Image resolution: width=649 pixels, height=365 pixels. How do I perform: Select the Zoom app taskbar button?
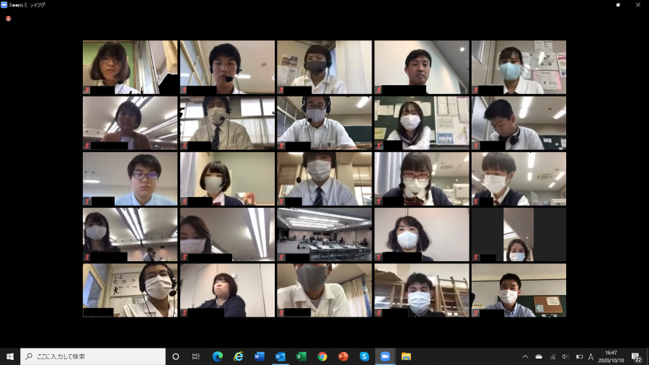[x=385, y=356]
